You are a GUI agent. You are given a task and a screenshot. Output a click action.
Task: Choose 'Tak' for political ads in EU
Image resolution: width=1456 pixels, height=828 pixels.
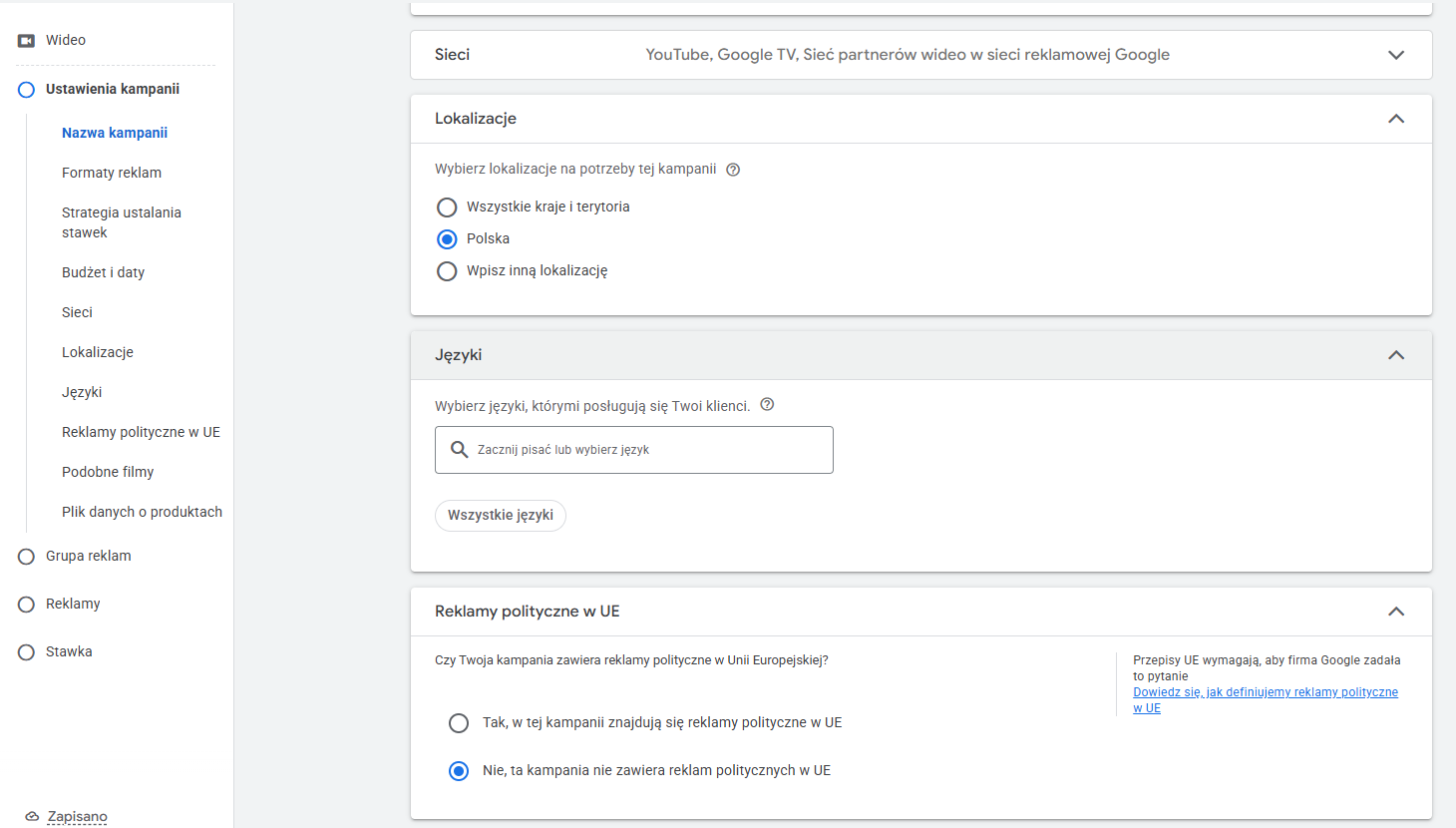point(459,723)
